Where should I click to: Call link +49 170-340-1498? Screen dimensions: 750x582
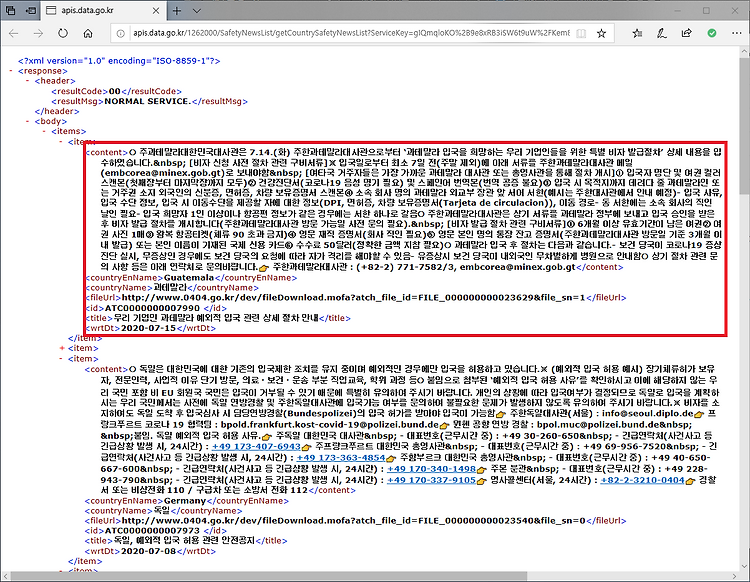click(431, 469)
